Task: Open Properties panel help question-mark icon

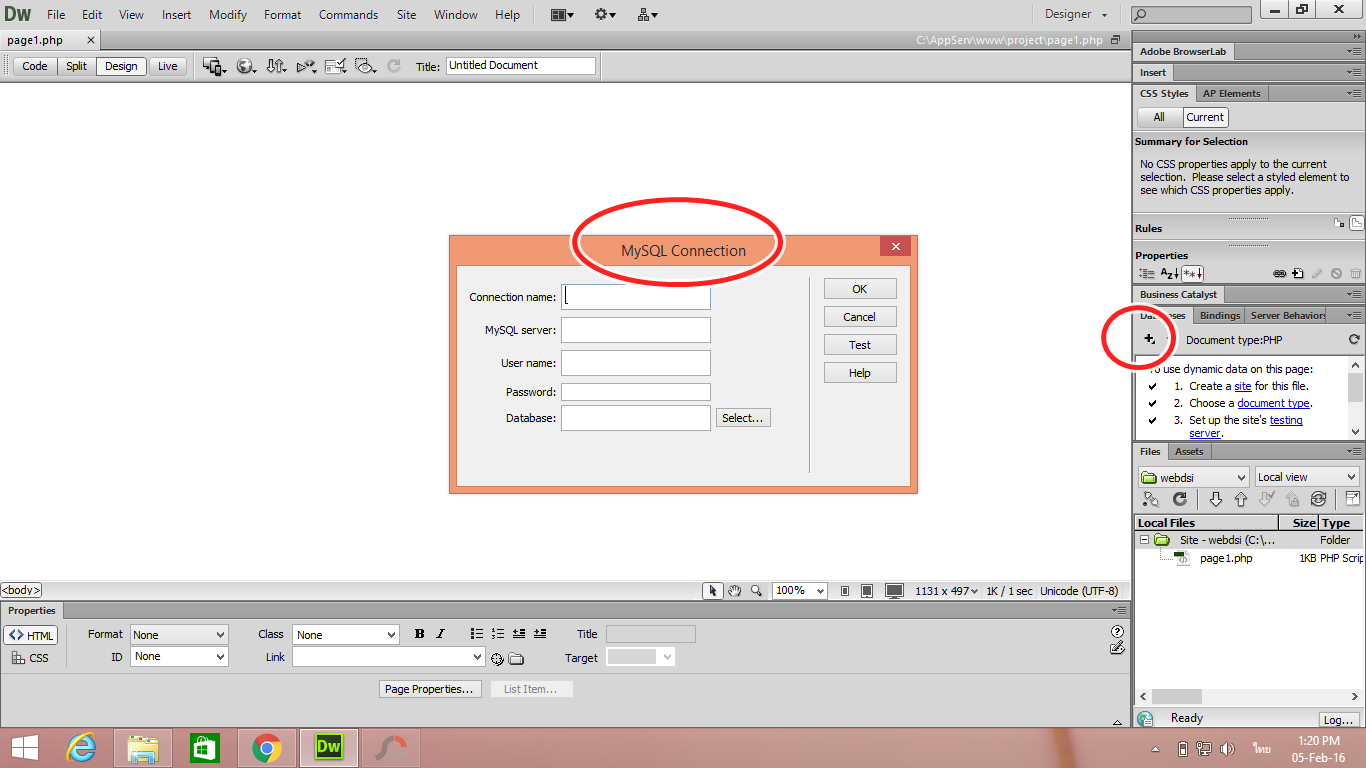Action: tap(1117, 631)
